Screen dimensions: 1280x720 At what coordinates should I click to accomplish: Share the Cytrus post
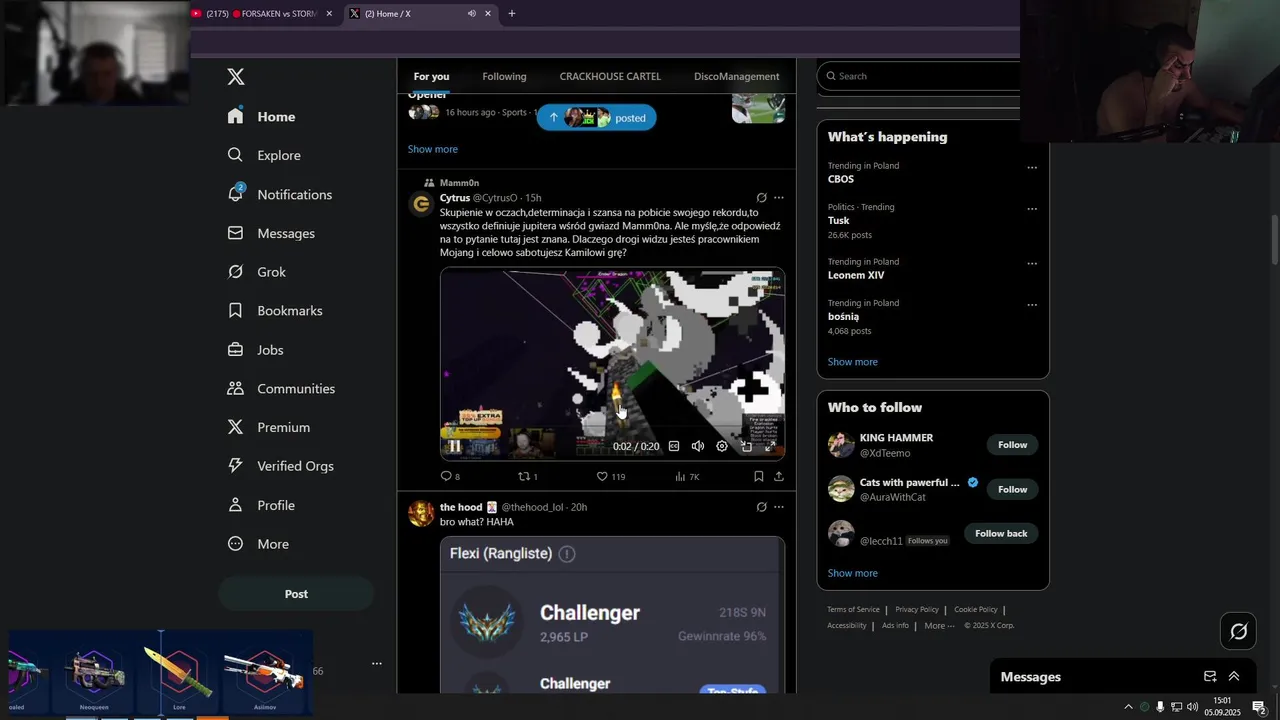pos(779,477)
